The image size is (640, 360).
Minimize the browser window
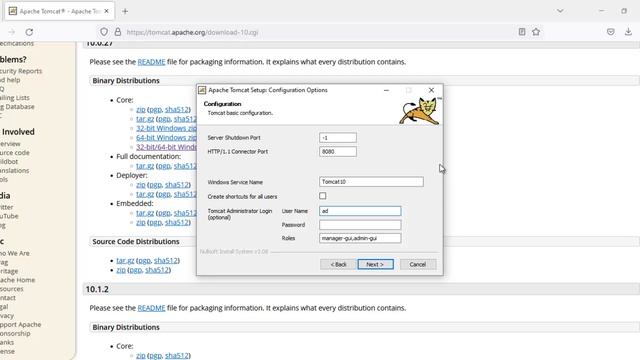pos(602,11)
